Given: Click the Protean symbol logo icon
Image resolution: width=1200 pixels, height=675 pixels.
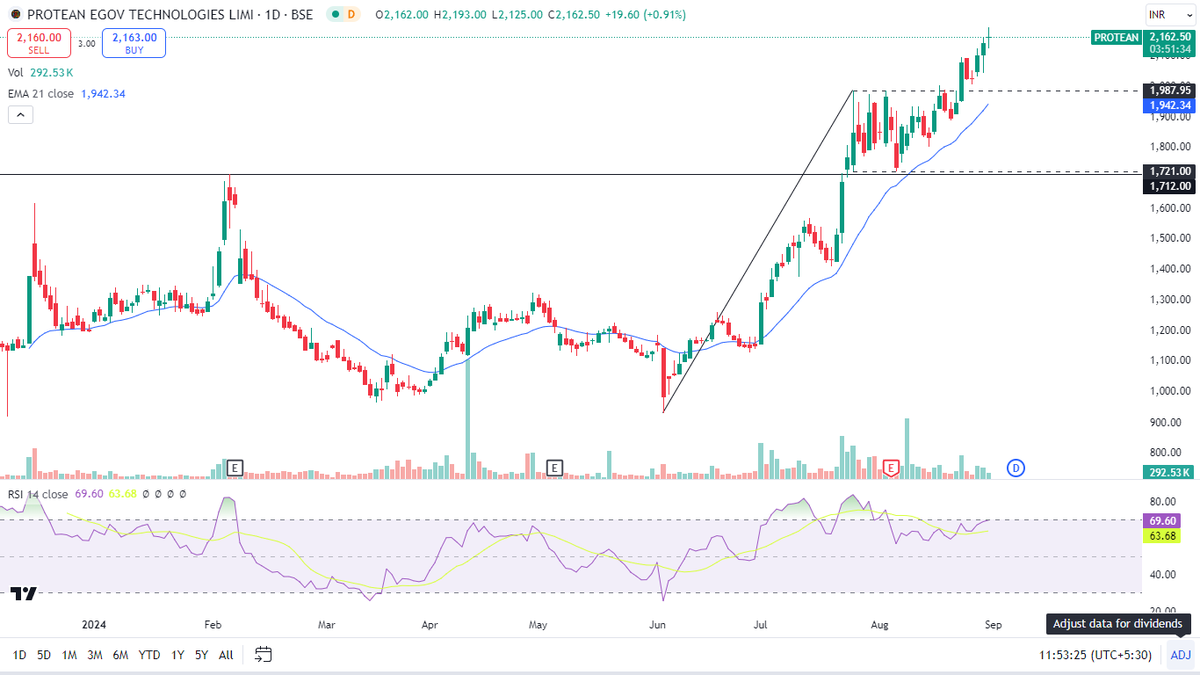Looking at the screenshot, I should coord(16,15).
